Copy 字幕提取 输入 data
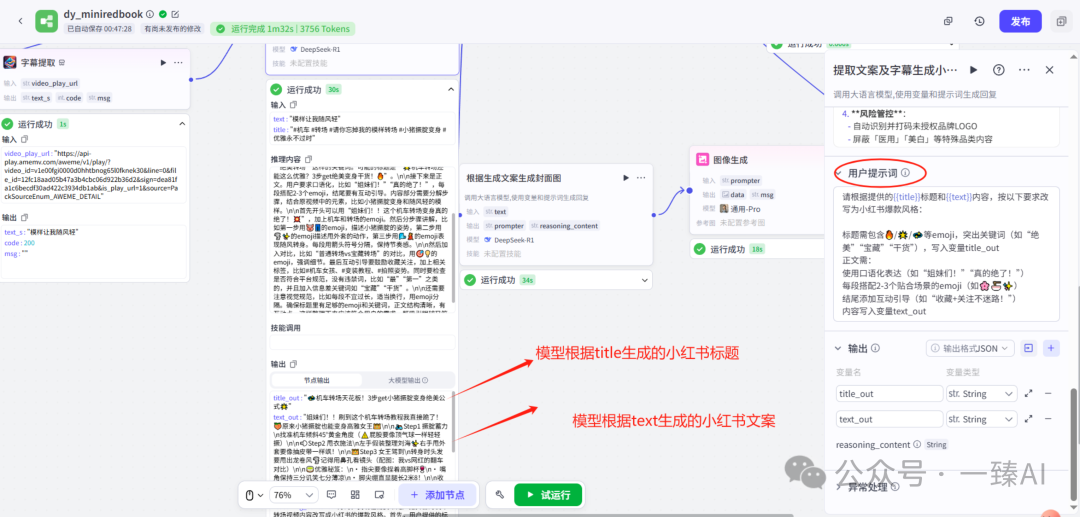Viewport: 1080px width, 517px height. click(x=24, y=139)
